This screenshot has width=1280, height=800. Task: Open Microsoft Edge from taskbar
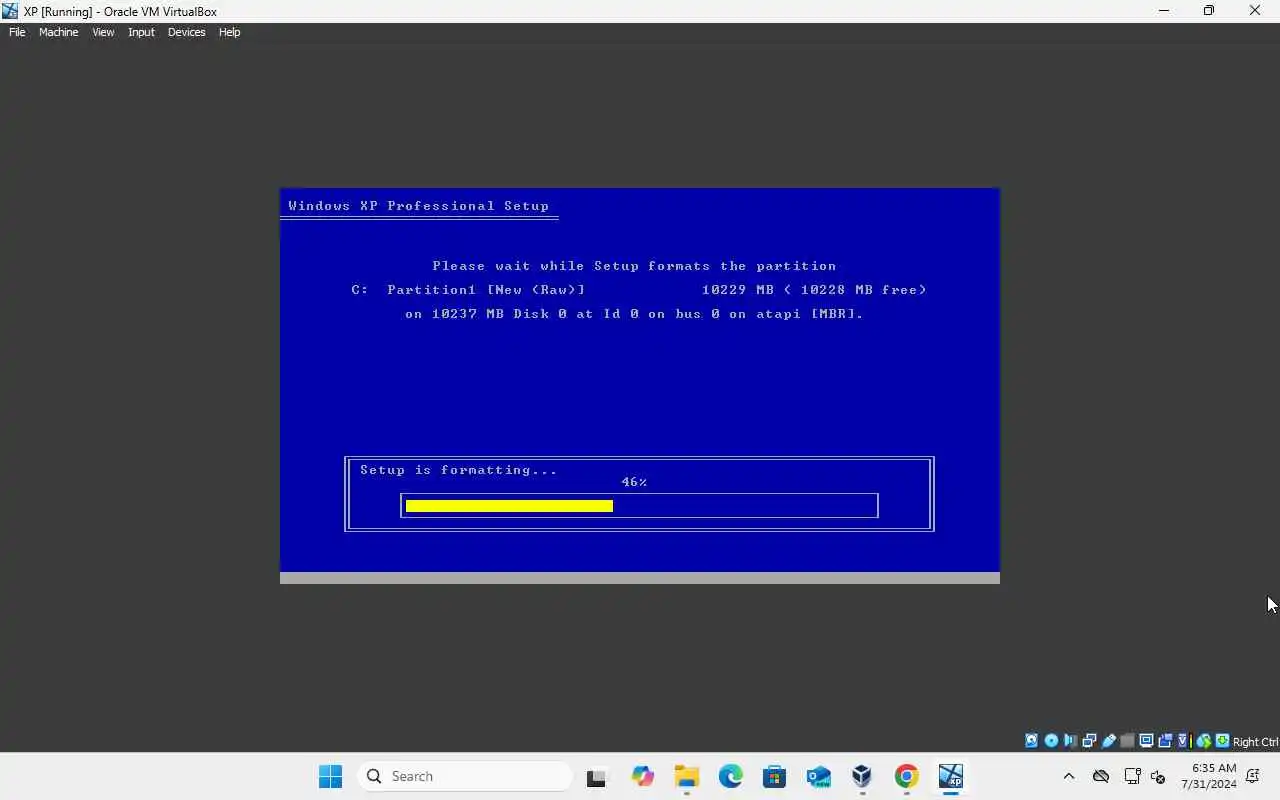click(730, 776)
